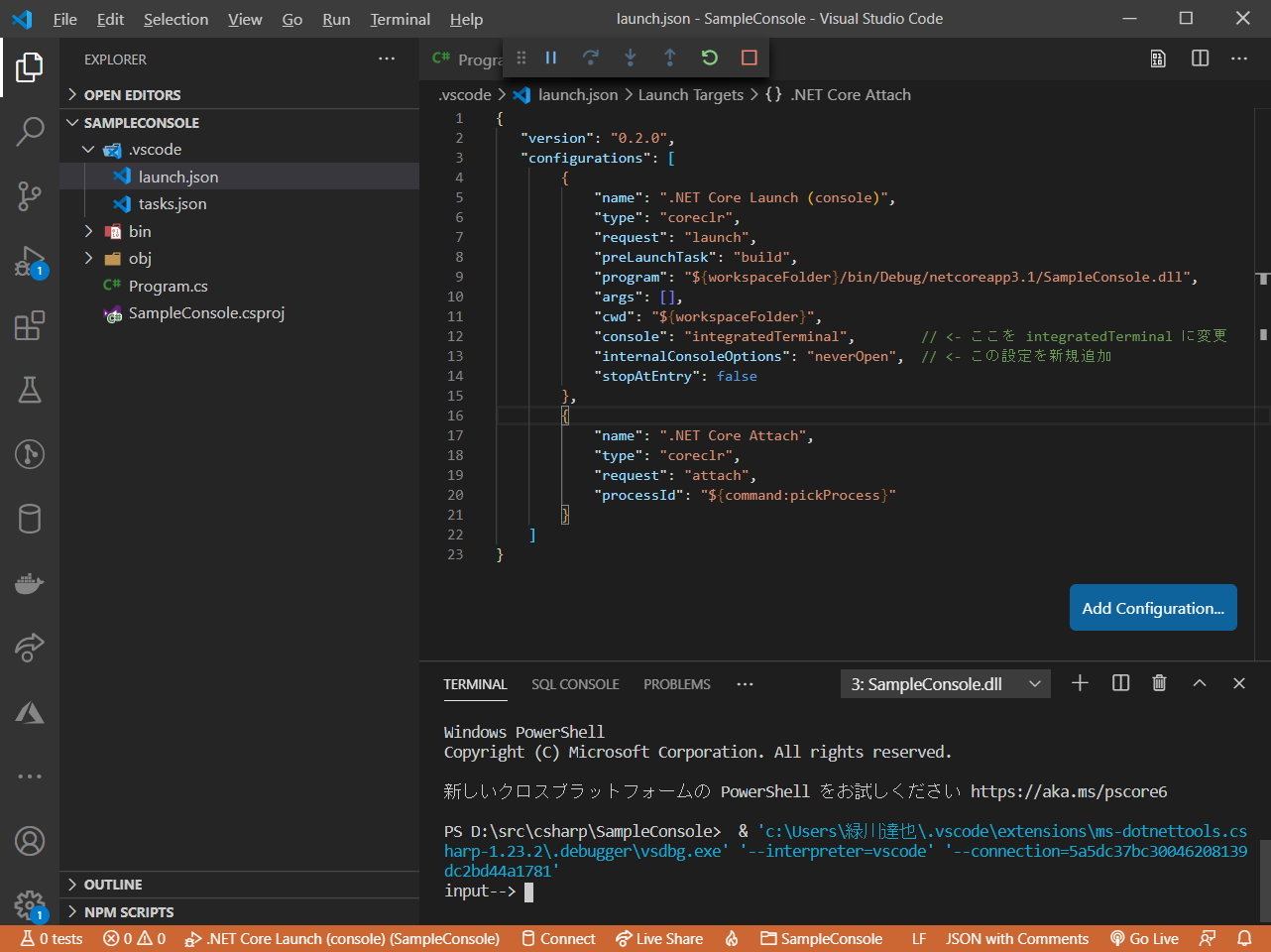The image size is (1271, 952).
Task: Restart the debug session
Action: point(710,59)
